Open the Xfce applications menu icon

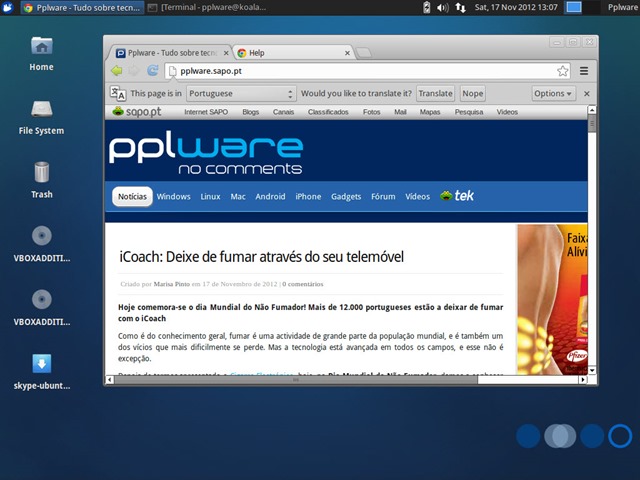coord(8,7)
